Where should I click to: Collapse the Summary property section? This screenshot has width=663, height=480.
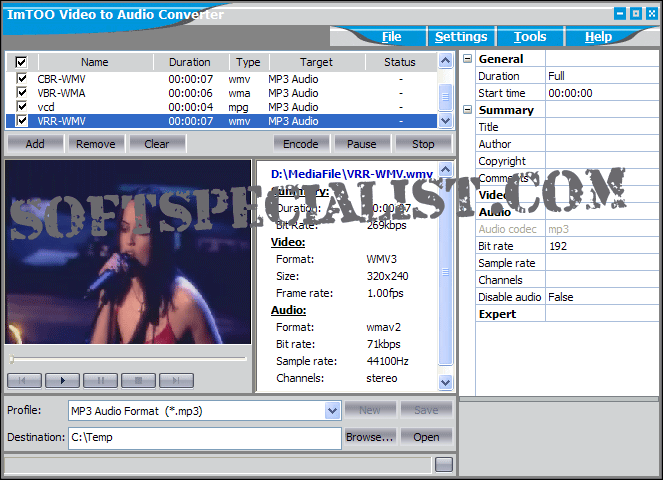tap(467, 110)
